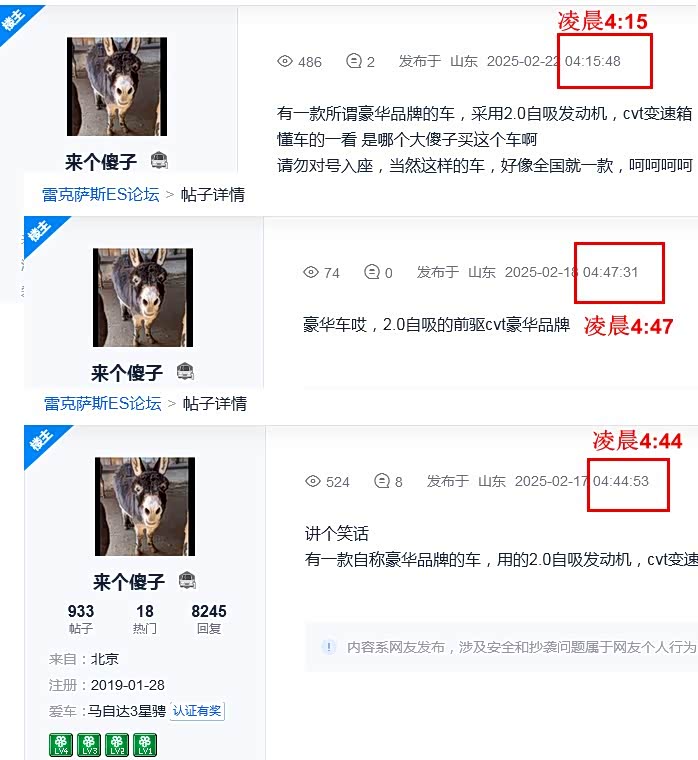
Task: Open the top post's donkey avatar
Action: tap(117, 86)
